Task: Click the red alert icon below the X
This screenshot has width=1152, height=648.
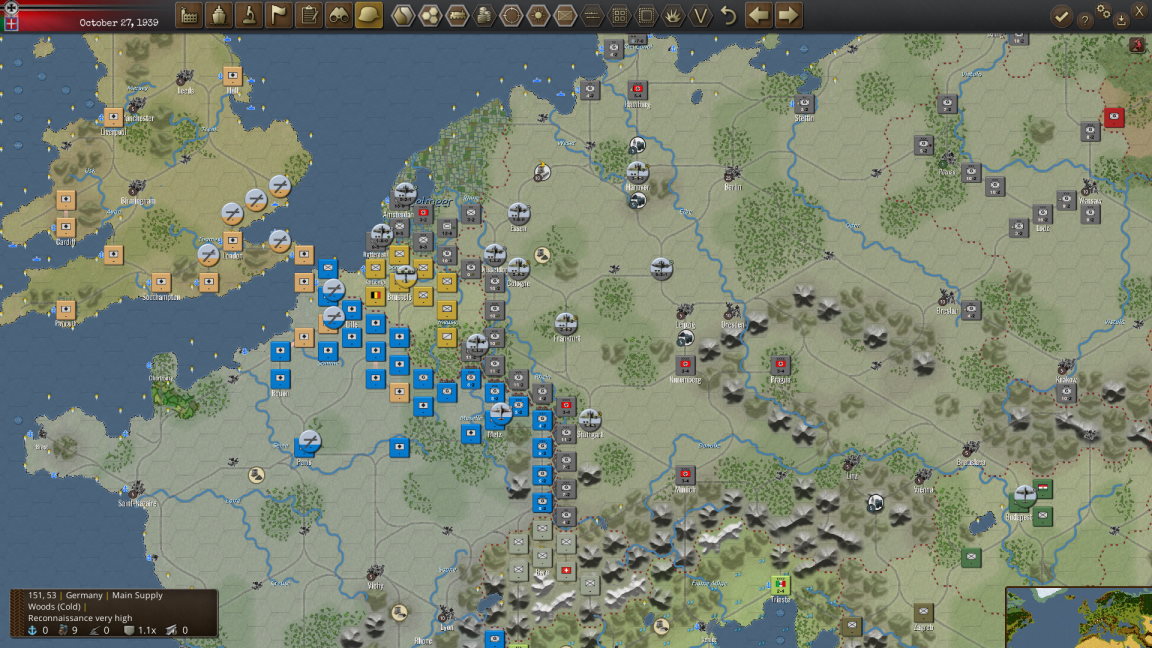Action: click(1137, 46)
